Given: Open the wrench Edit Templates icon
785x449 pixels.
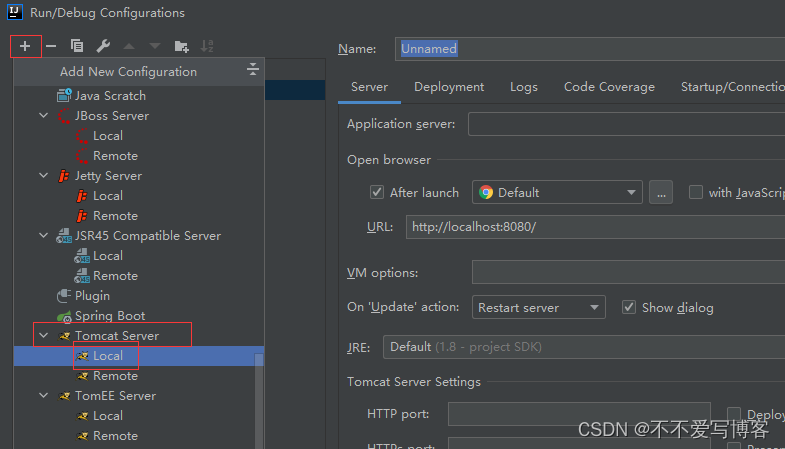Looking at the screenshot, I should click(103, 46).
